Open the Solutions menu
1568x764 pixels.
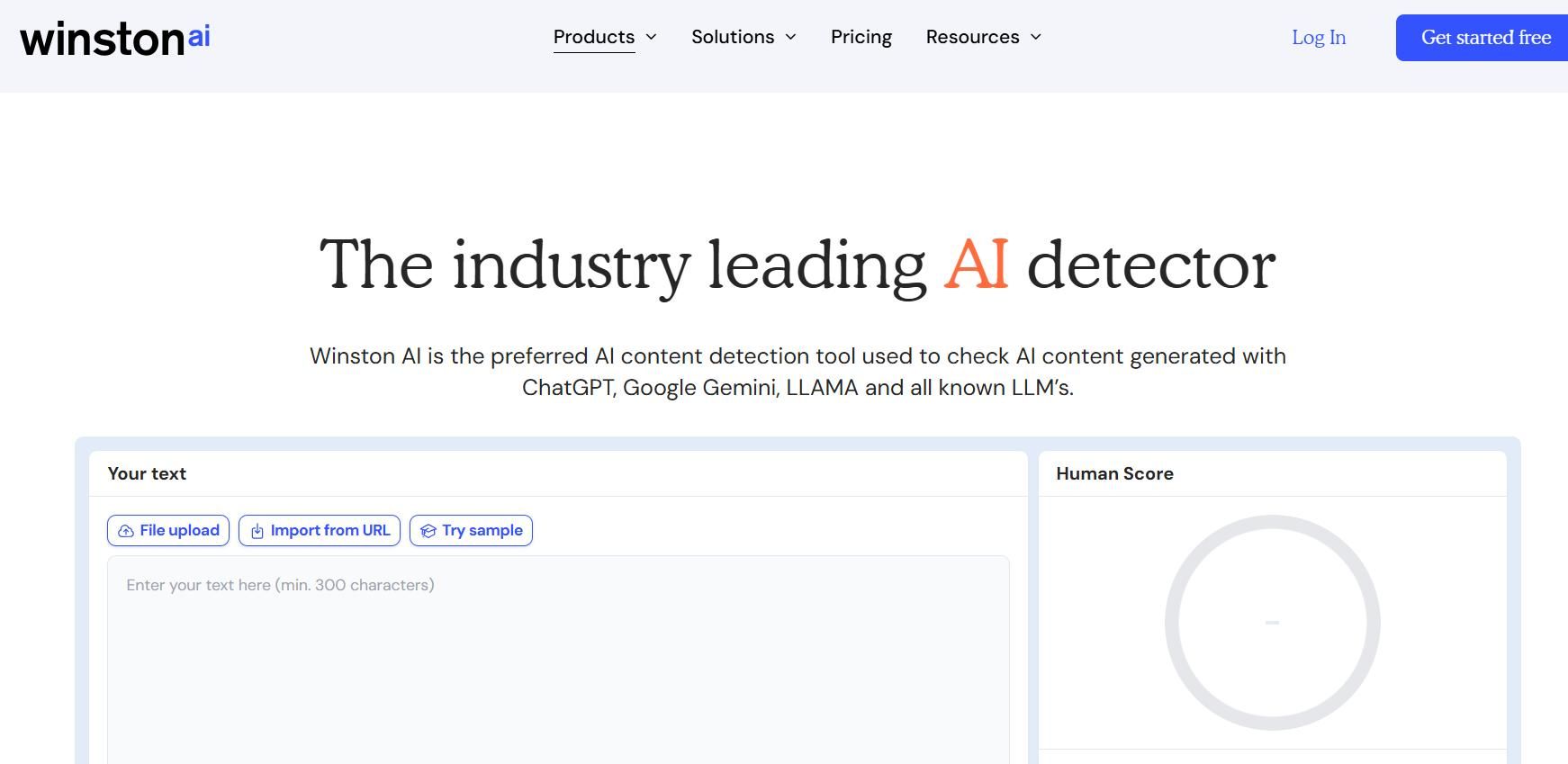pyautogui.click(x=733, y=37)
